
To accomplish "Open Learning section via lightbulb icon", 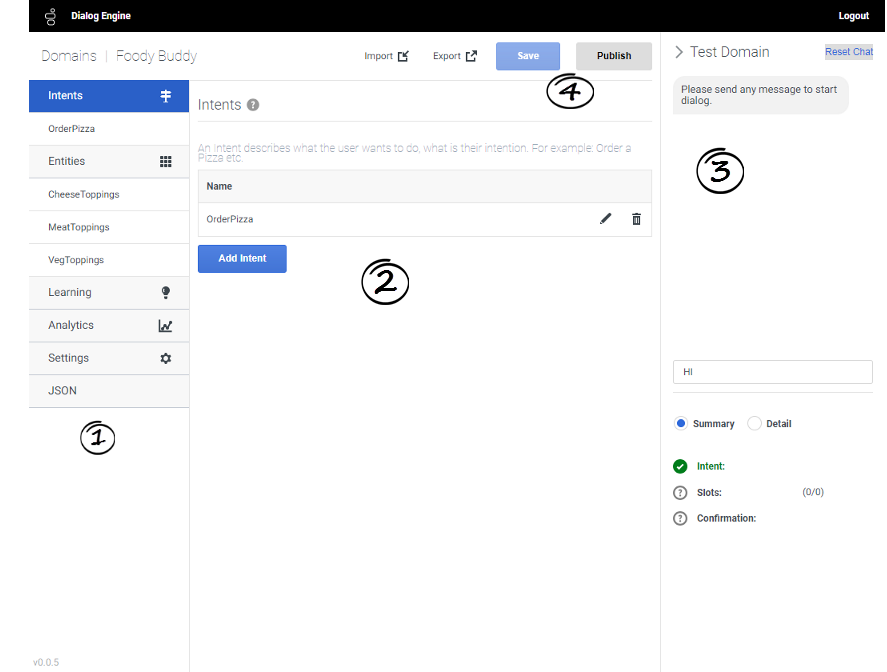I will [166, 293].
